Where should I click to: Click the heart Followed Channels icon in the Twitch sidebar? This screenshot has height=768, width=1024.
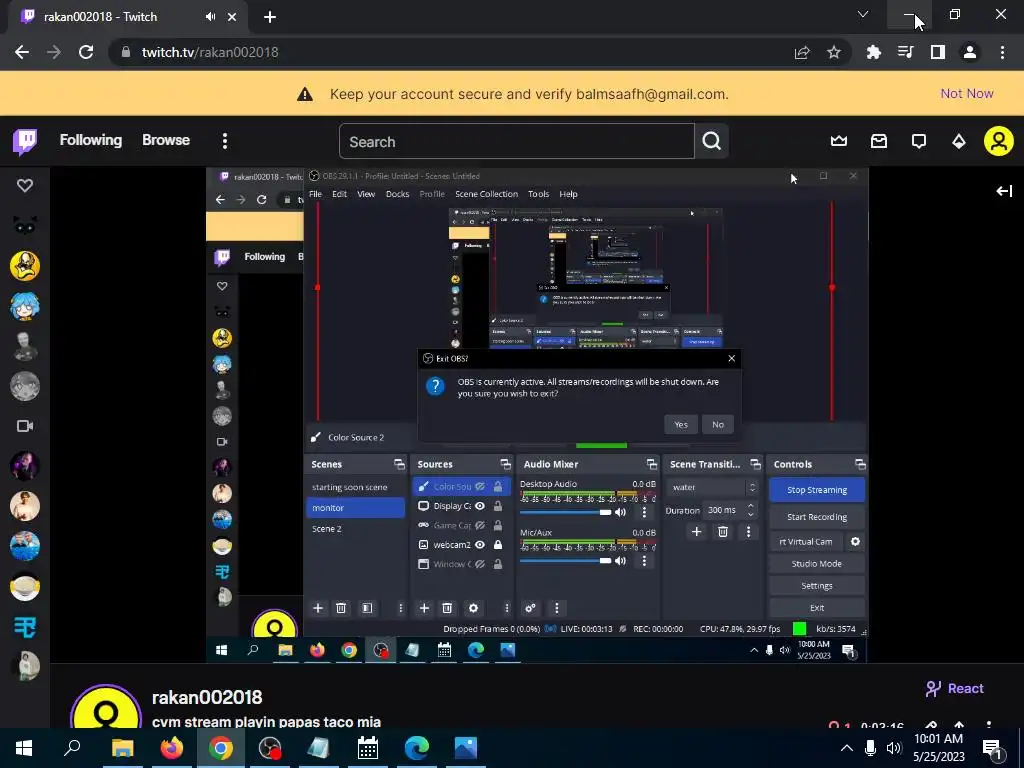pyautogui.click(x=25, y=185)
